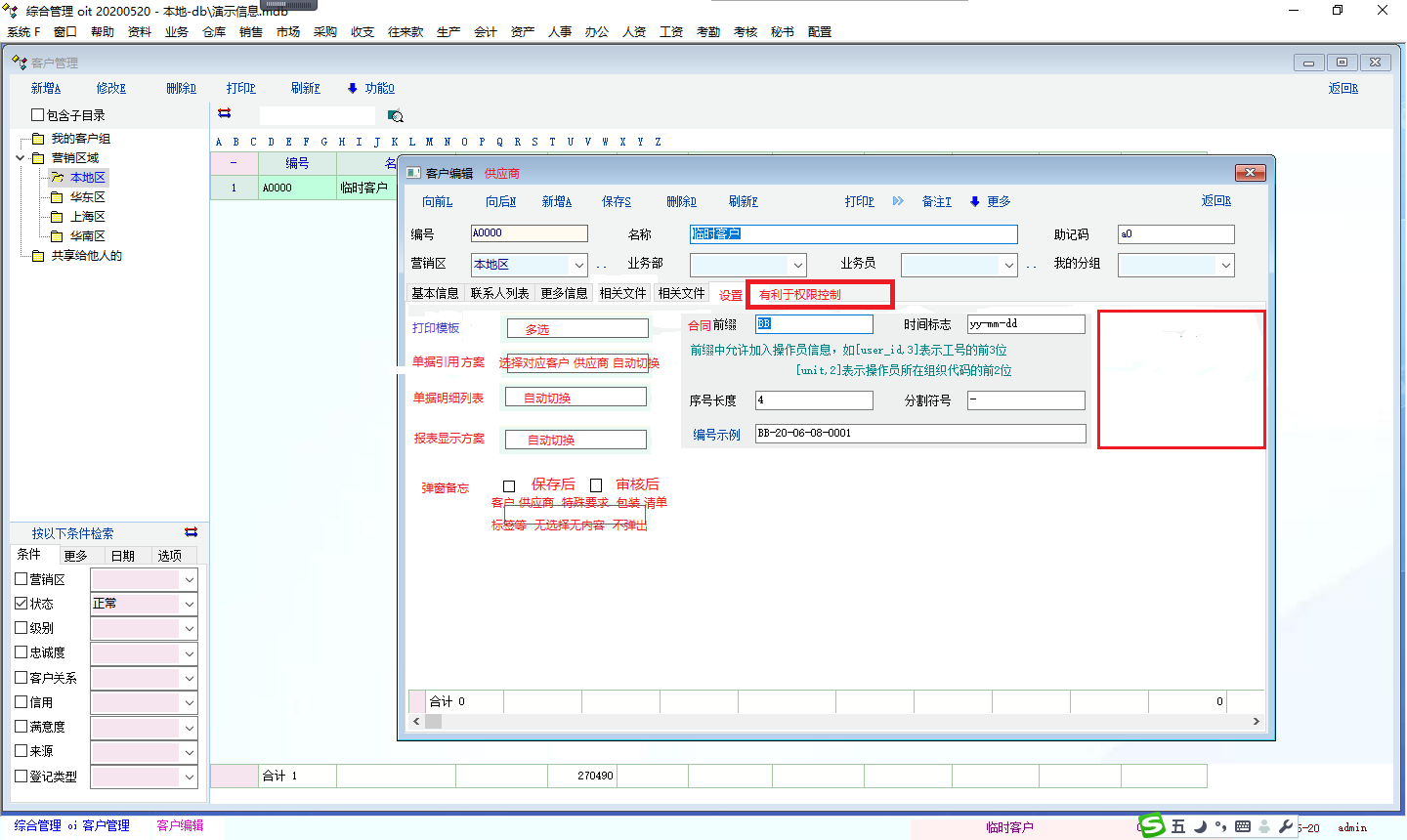Click 返回R in the 客户管理 toolbar

pos(1343,88)
